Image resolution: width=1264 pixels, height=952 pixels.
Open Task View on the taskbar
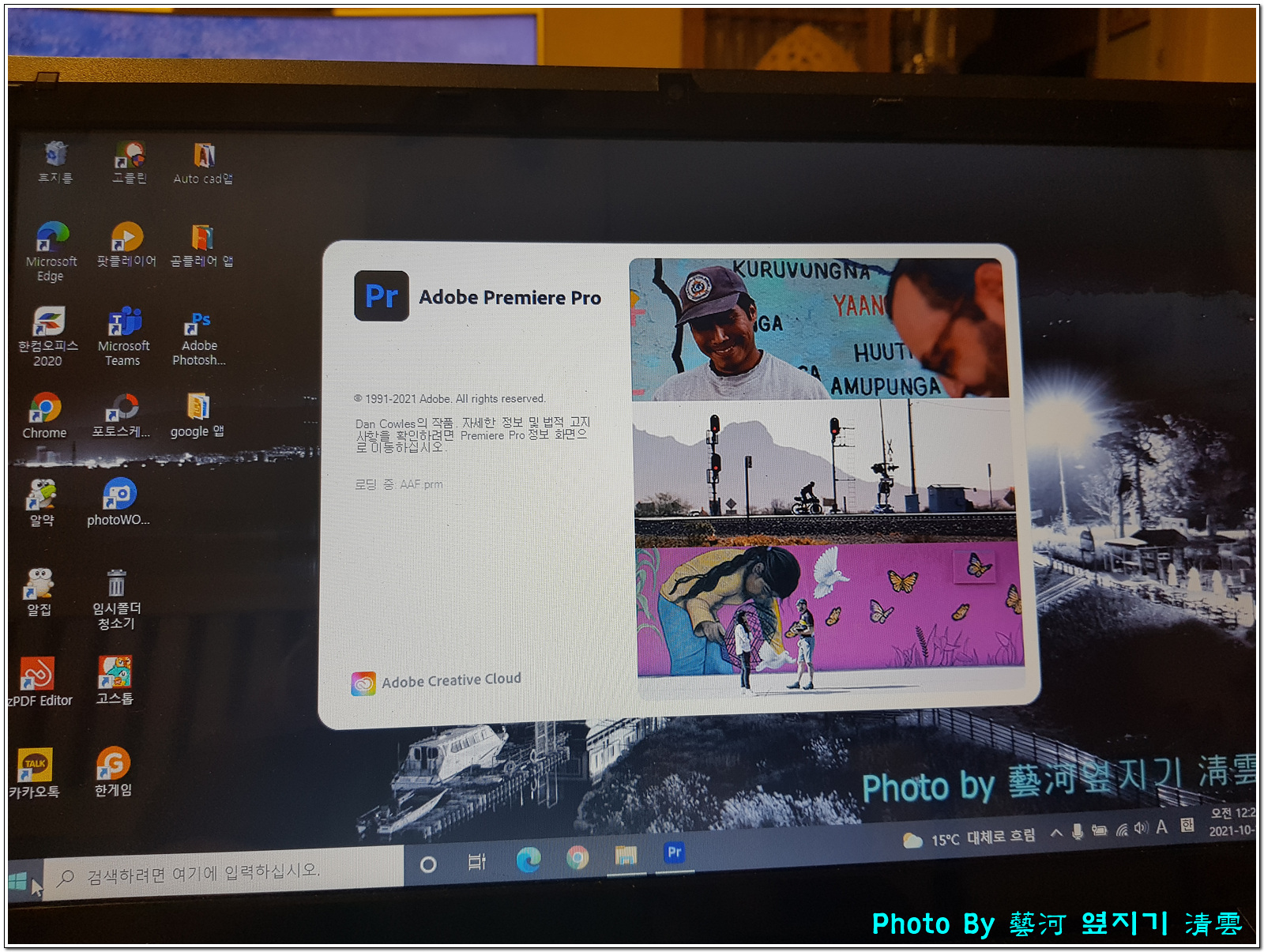[477, 862]
